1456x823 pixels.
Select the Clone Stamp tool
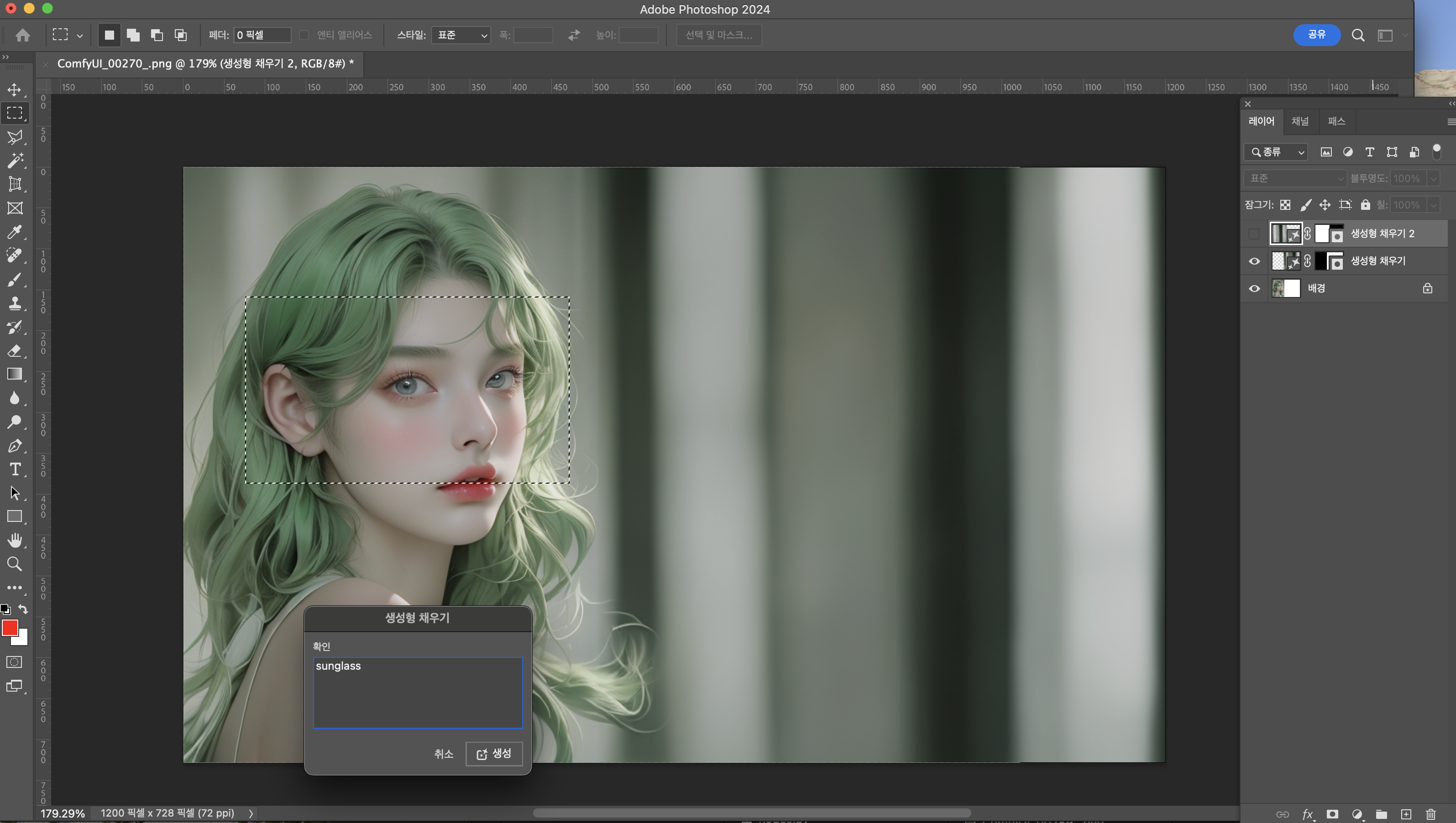(x=15, y=303)
